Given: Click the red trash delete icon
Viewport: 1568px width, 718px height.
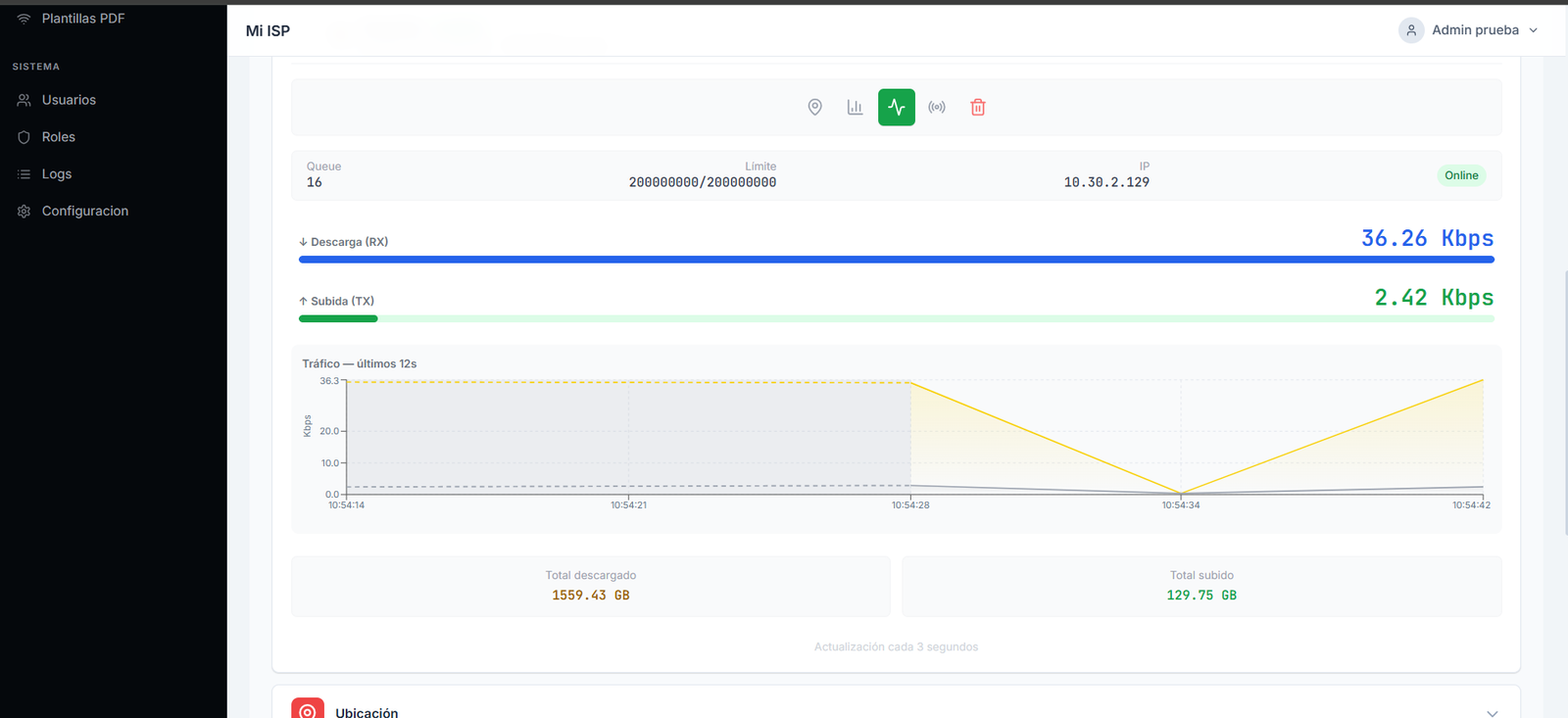Looking at the screenshot, I should point(978,107).
